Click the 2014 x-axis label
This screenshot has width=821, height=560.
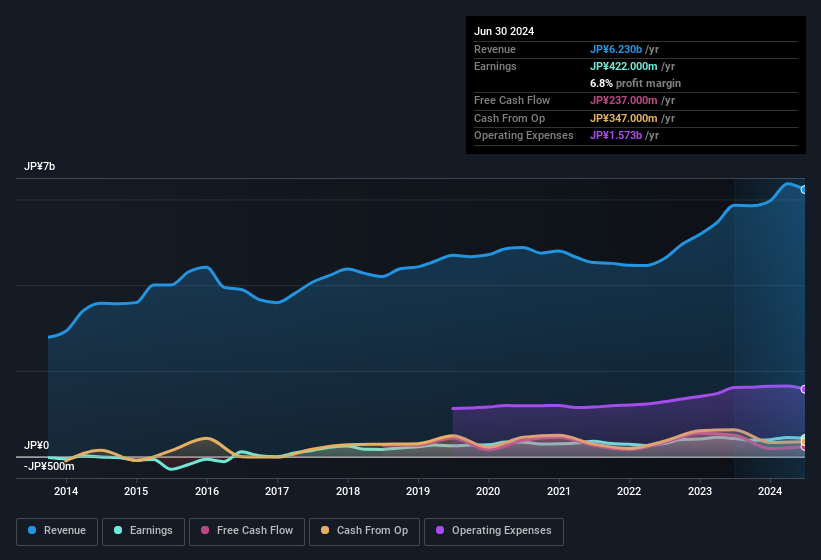pos(66,491)
